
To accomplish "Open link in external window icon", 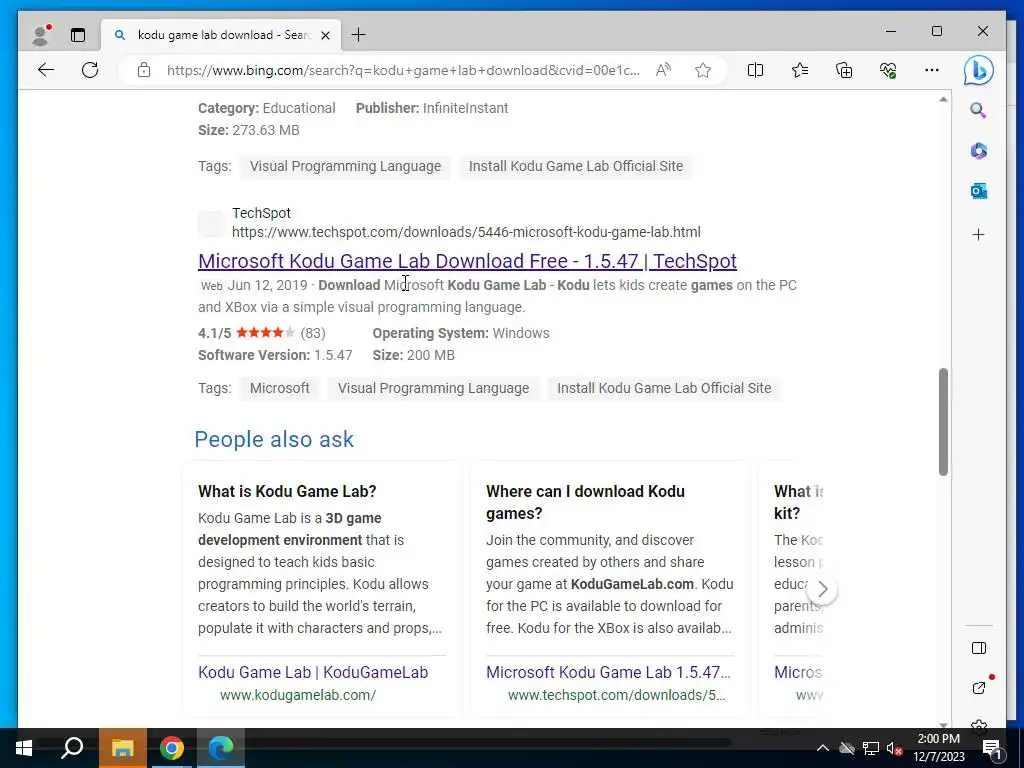I will (978, 688).
